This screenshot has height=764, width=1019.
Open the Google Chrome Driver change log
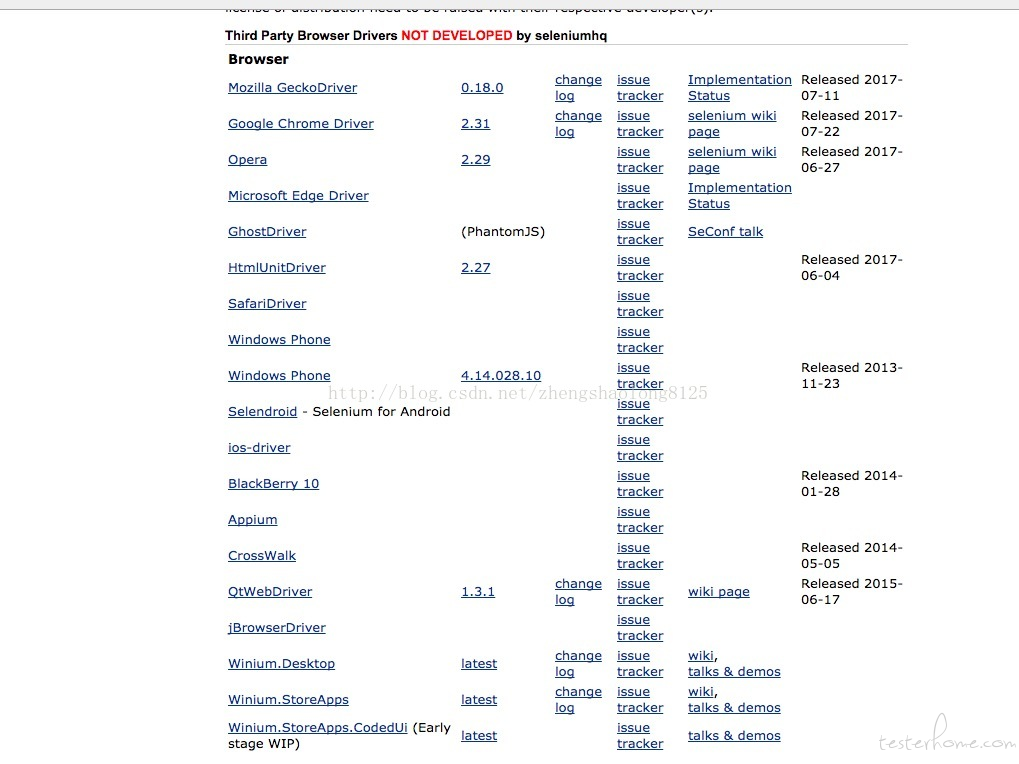[x=578, y=123]
